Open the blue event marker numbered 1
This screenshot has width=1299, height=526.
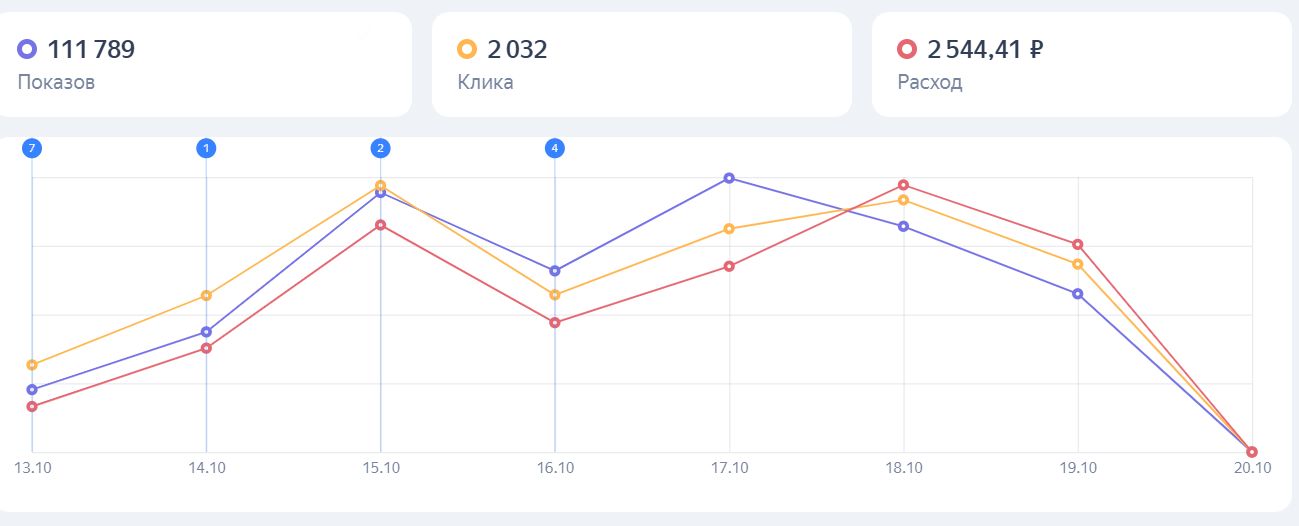(x=206, y=148)
